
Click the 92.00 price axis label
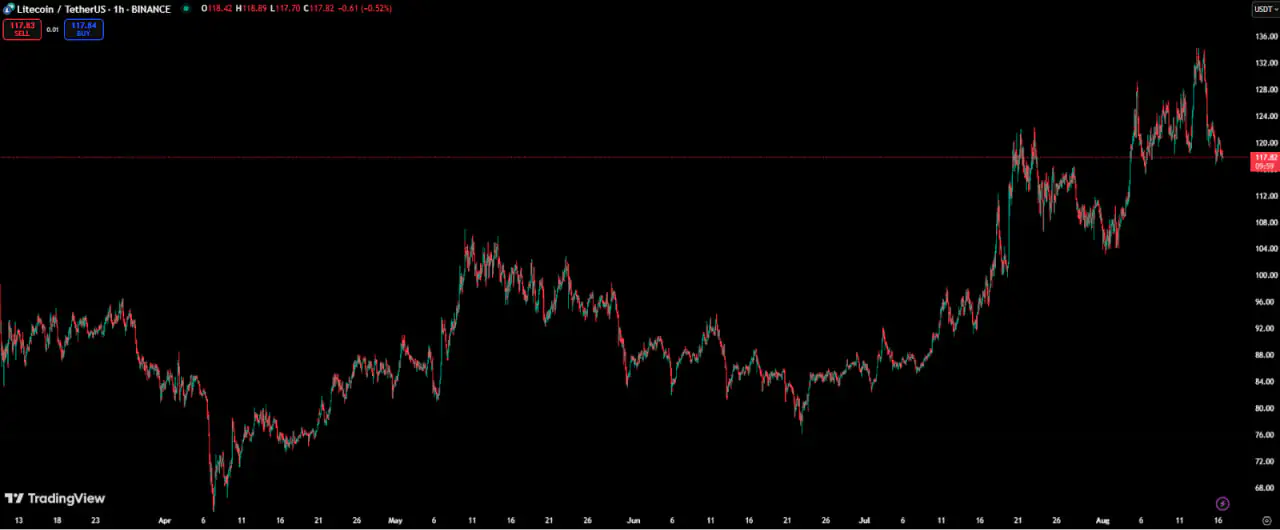click(x=1266, y=328)
